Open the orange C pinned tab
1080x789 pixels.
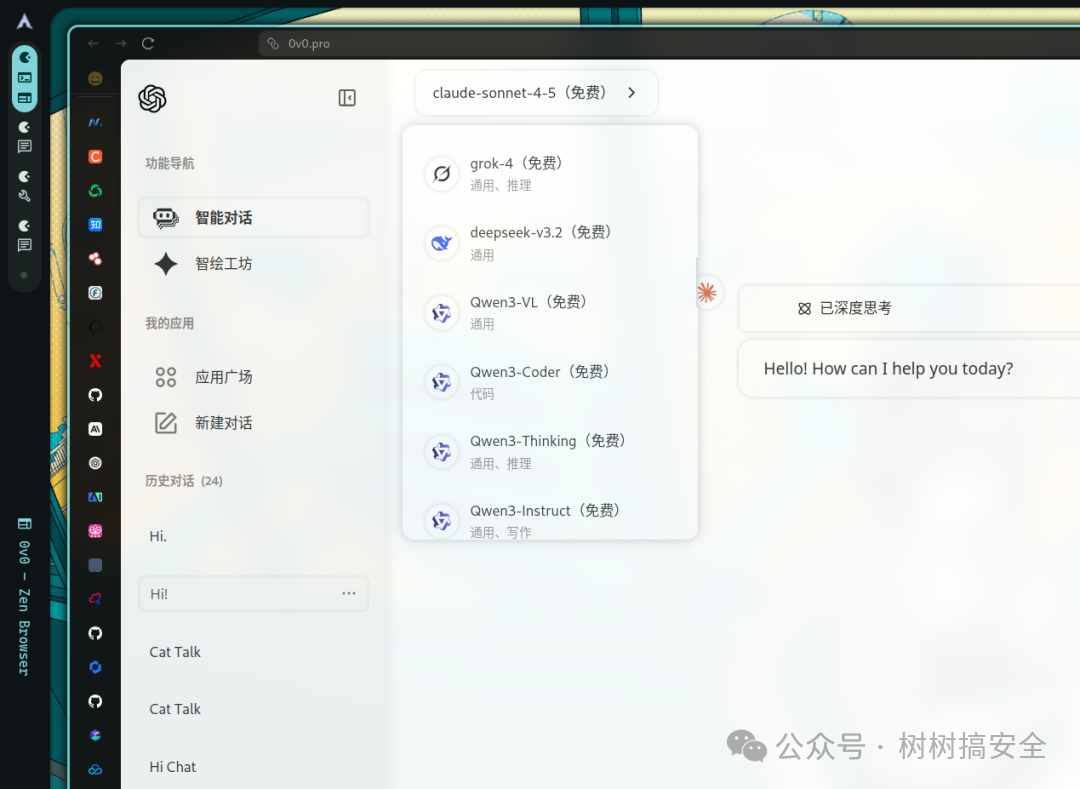coord(95,156)
